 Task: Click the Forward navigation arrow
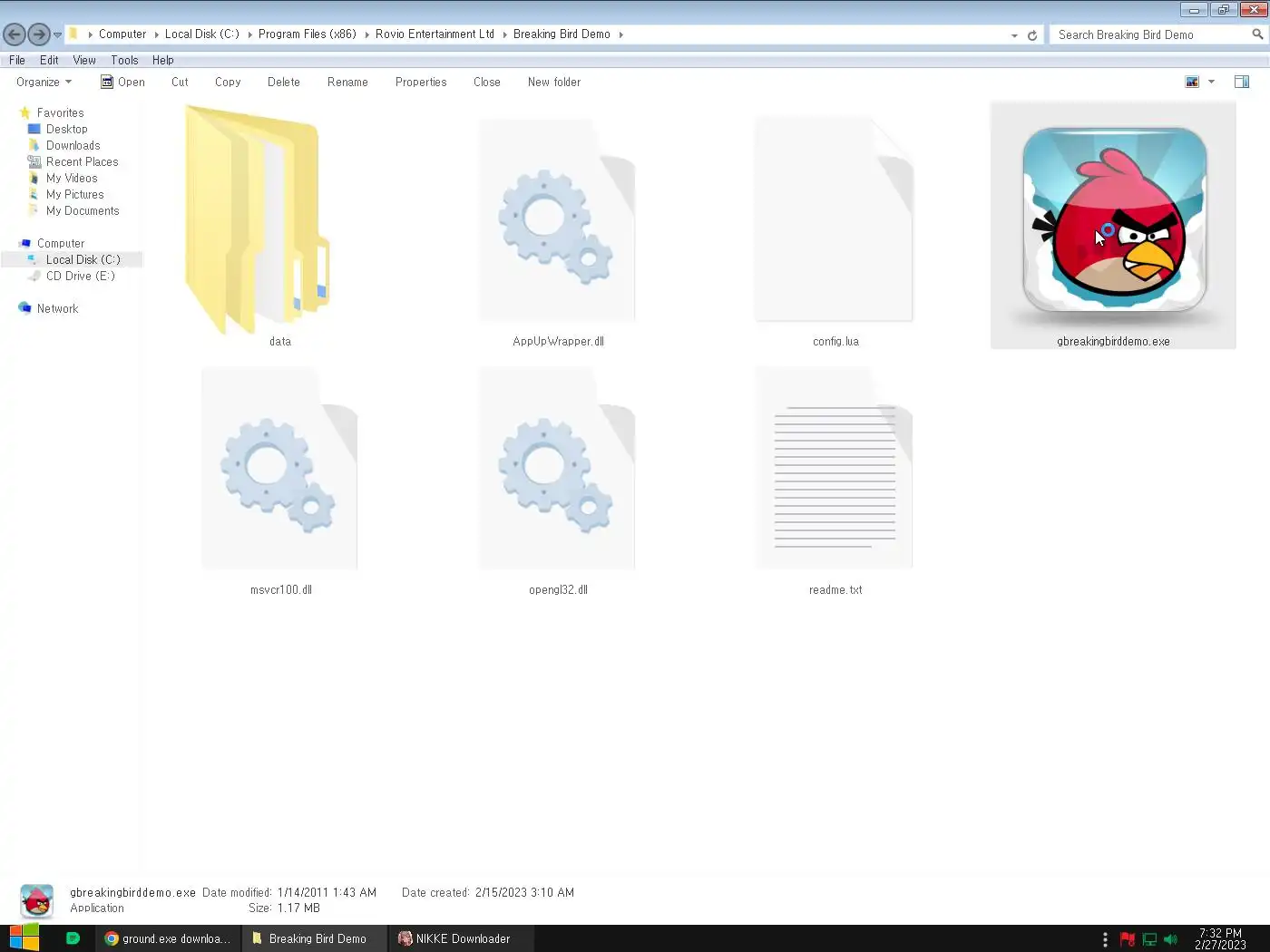point(38,34)
